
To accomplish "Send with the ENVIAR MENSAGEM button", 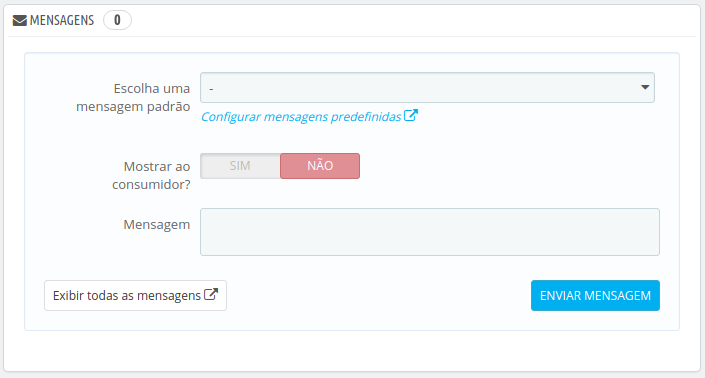I will point(595,295).
